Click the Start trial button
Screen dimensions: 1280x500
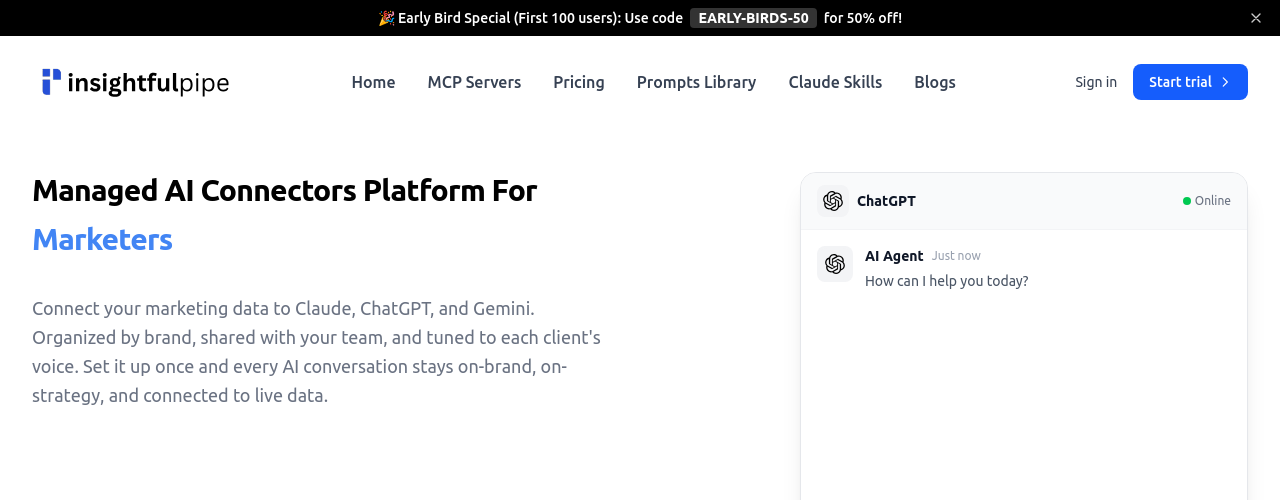coord(1190,82)
